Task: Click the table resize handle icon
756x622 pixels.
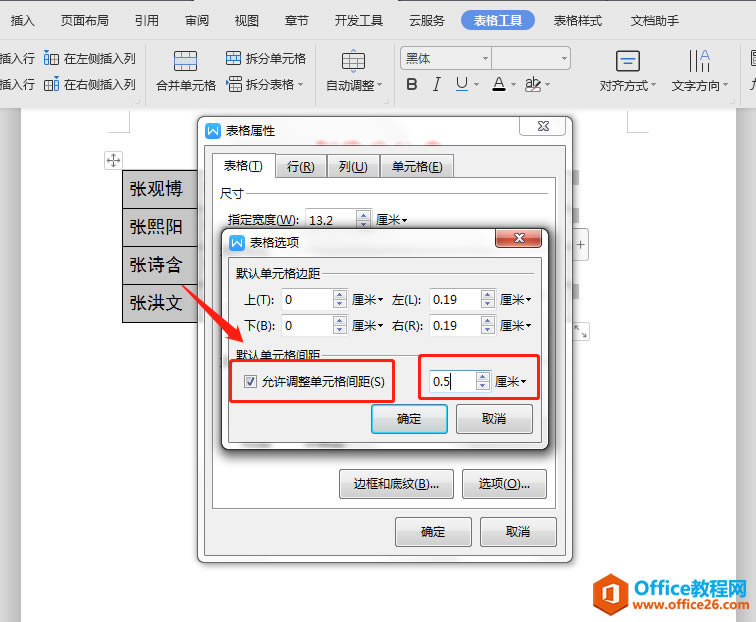Action: pyautogui.click(x=580, y=331)
